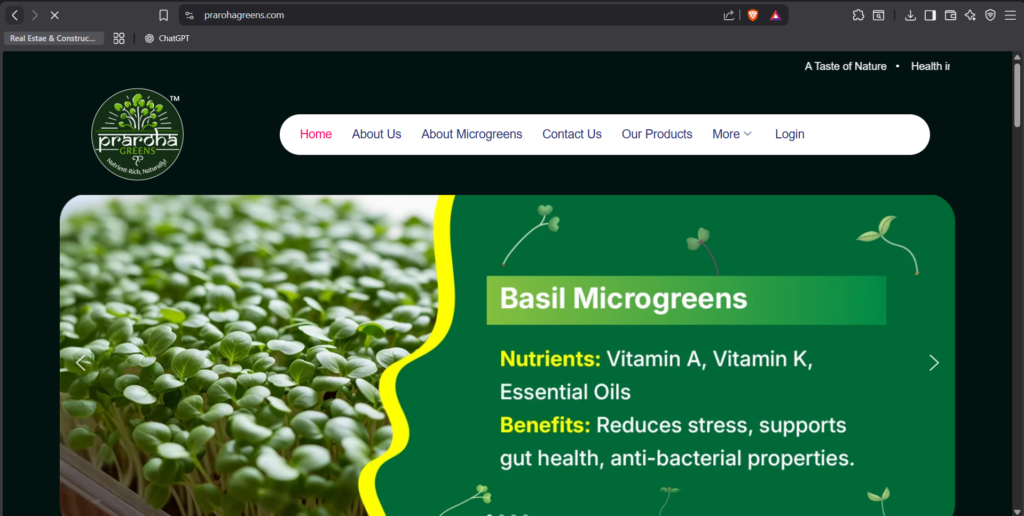The height and width of the screenshot is (516, 1024).
Task: Click the Brave VPN shield icon
Action: click(x=990, y=15)
